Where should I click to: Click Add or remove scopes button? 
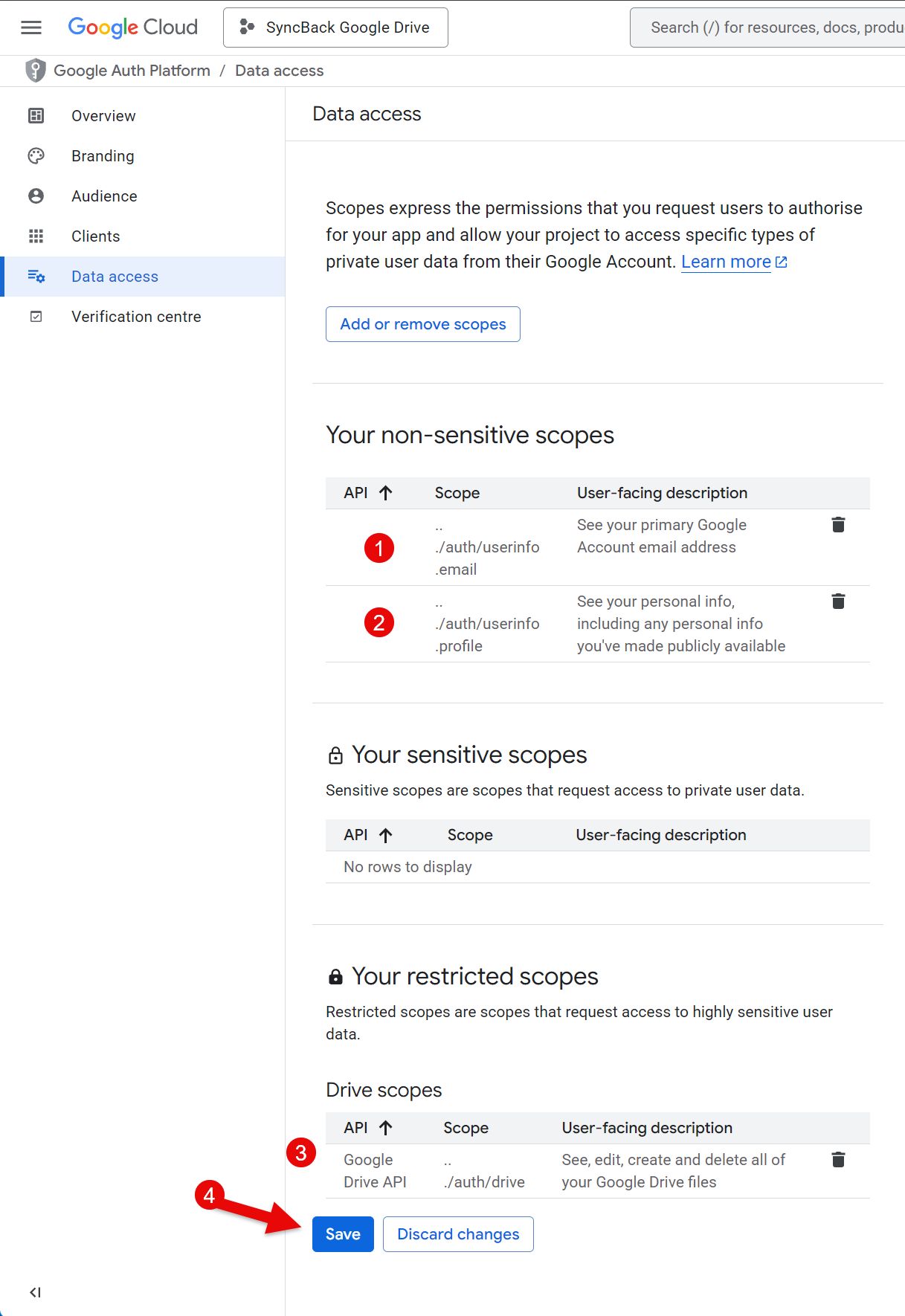coord(423,324)
